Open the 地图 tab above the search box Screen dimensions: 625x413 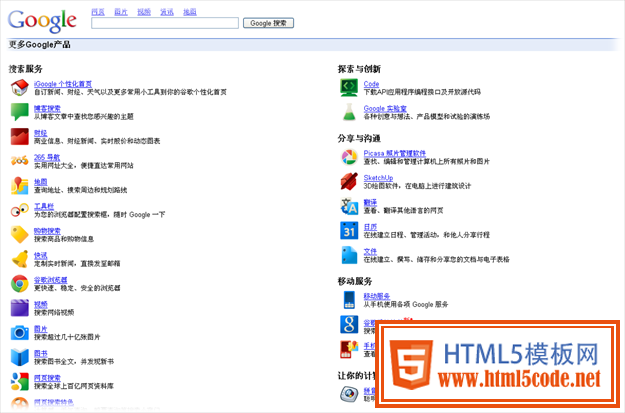(x=190, y=12)
